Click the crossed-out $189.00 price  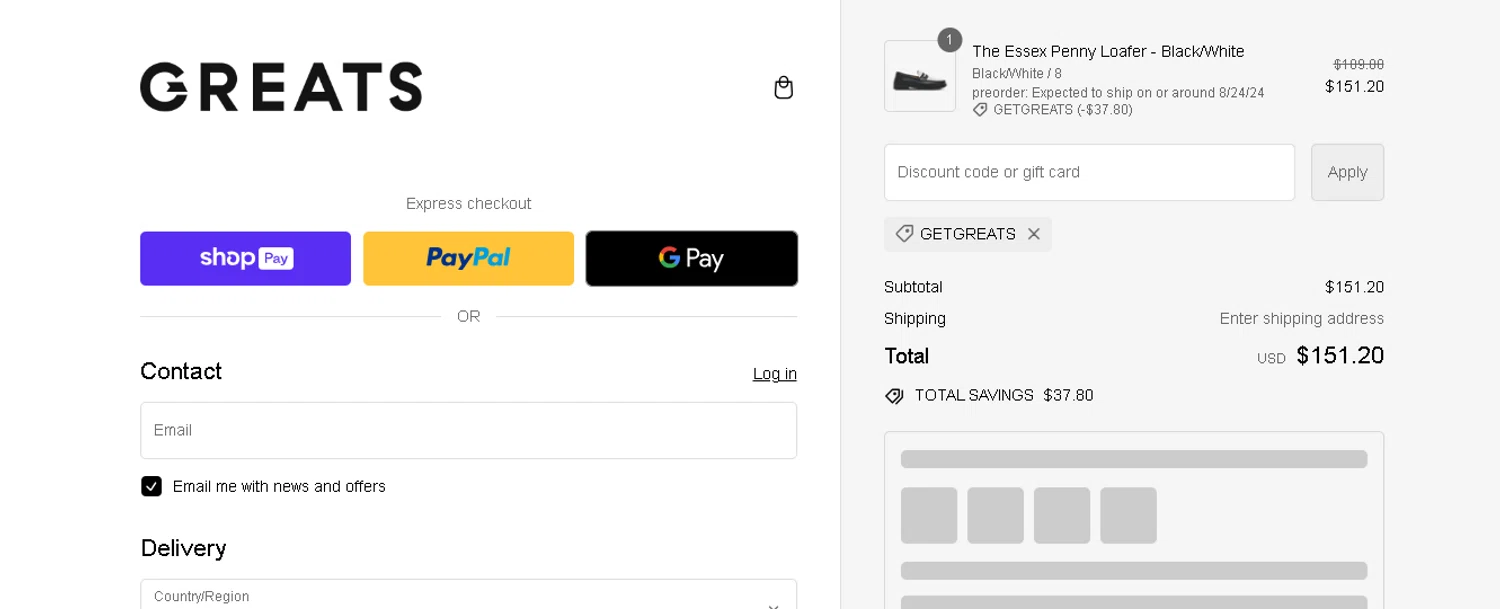click(1359, 64)
